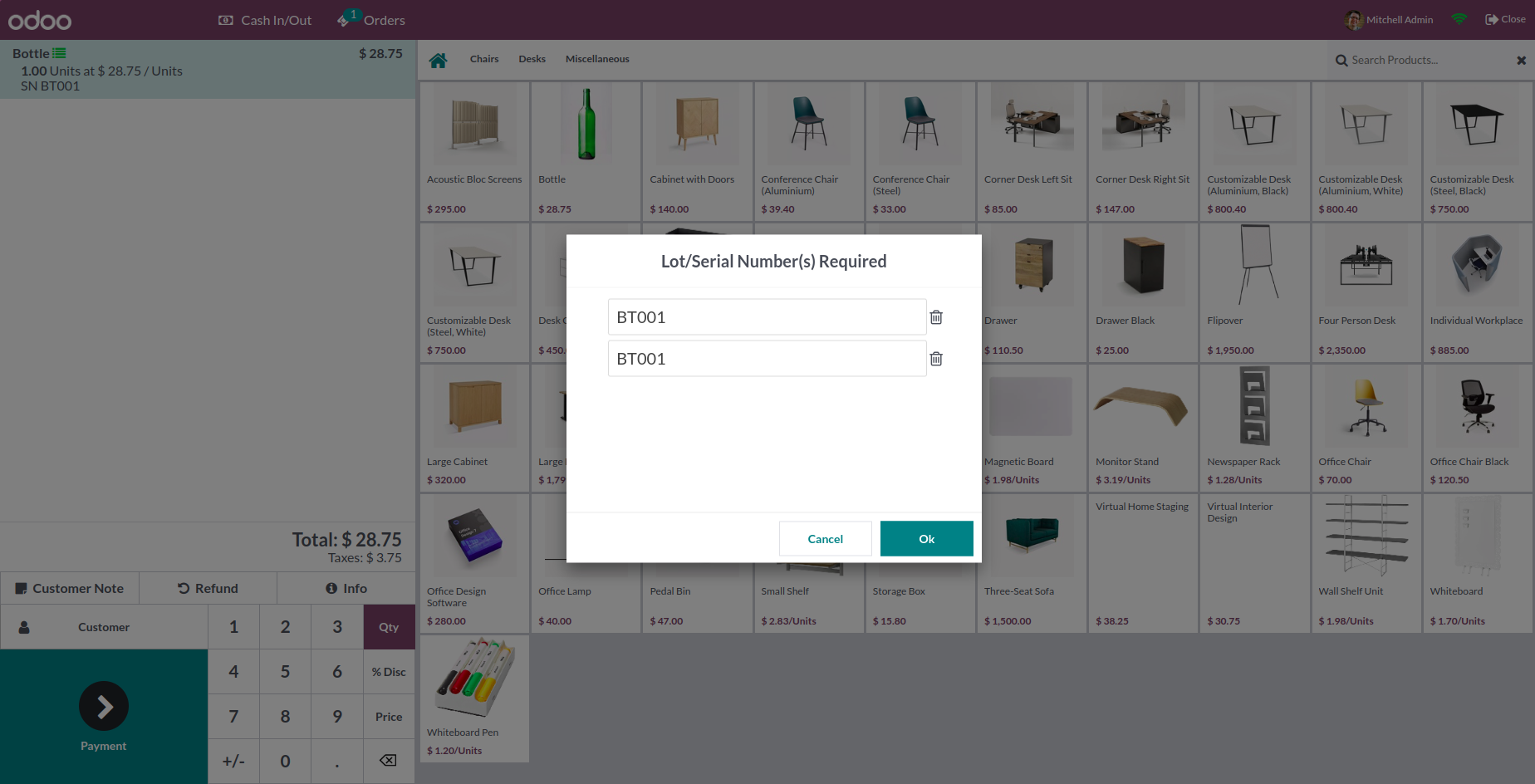The image size is (1535, 784).
Task: Focus the Search Products field
Action: [1422, 60]
